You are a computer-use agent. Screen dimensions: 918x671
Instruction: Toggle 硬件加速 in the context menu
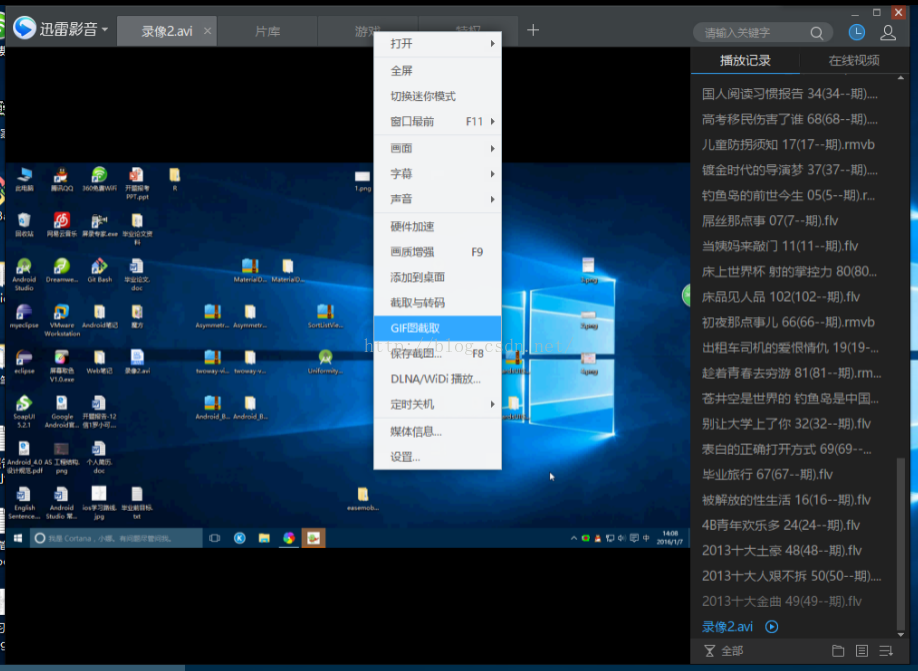(437, 227)
